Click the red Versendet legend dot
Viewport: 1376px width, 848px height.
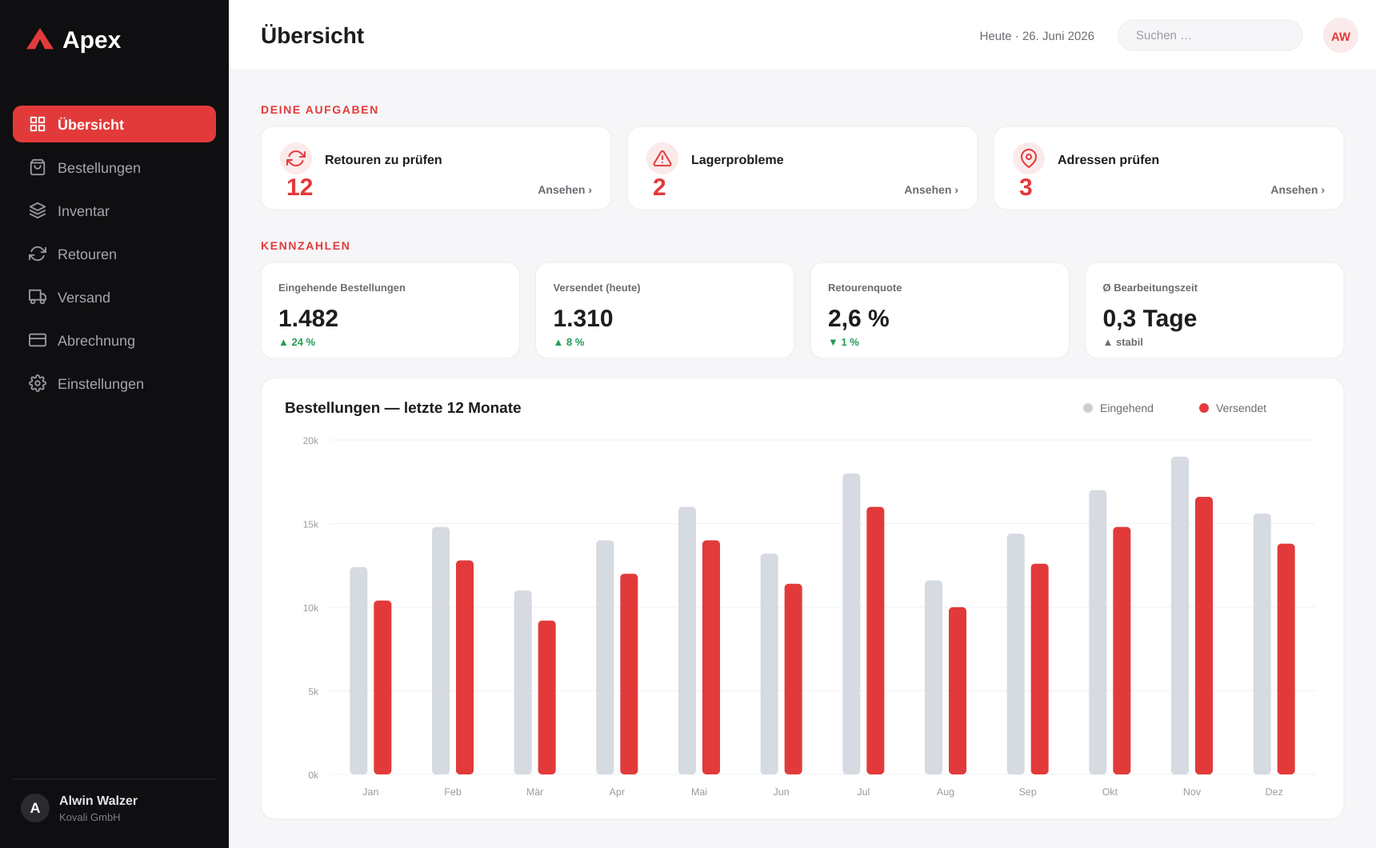pyautogui.click(x=1204, y=408)
